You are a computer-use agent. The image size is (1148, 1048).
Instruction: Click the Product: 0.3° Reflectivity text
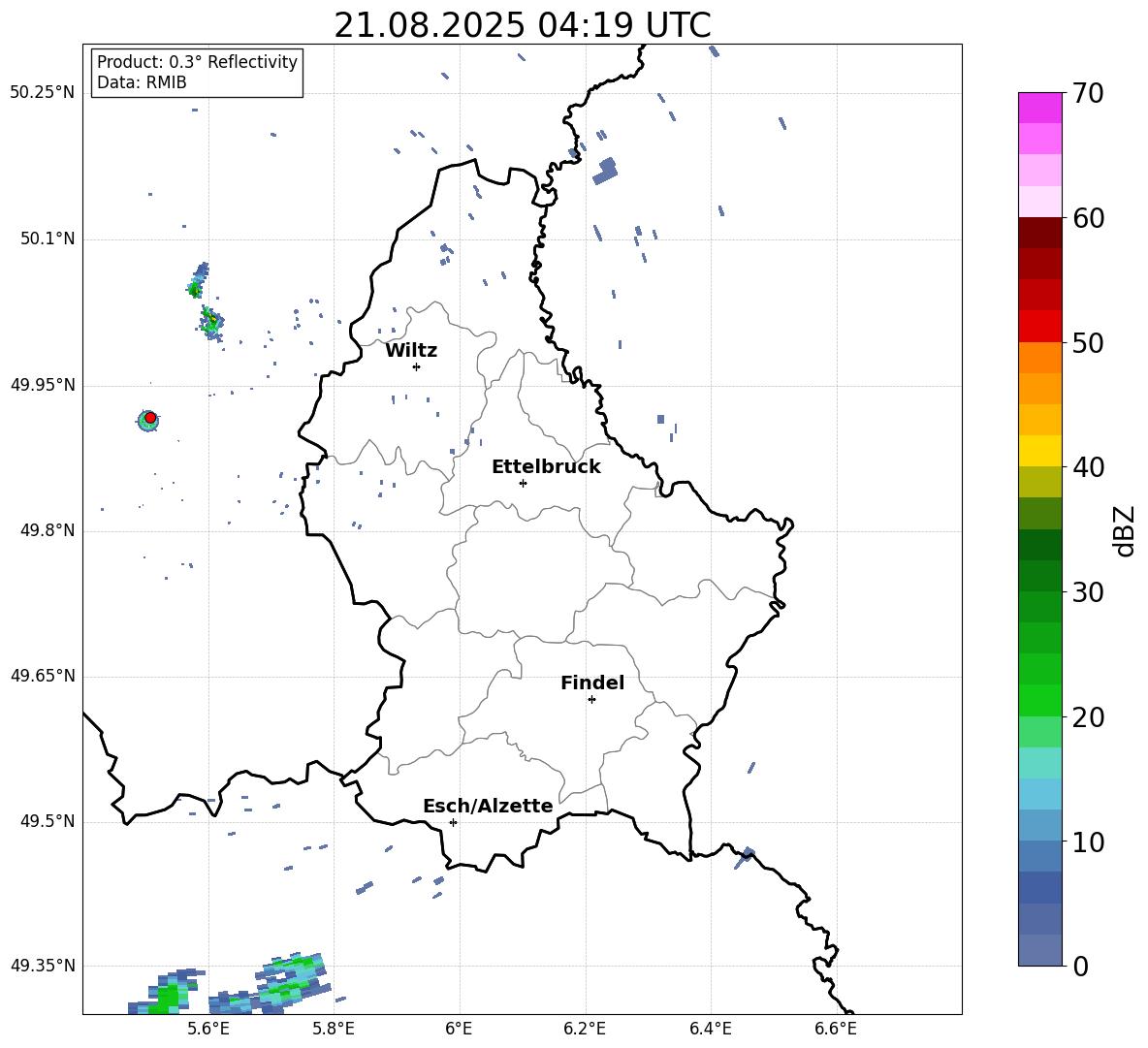(197, 62)
